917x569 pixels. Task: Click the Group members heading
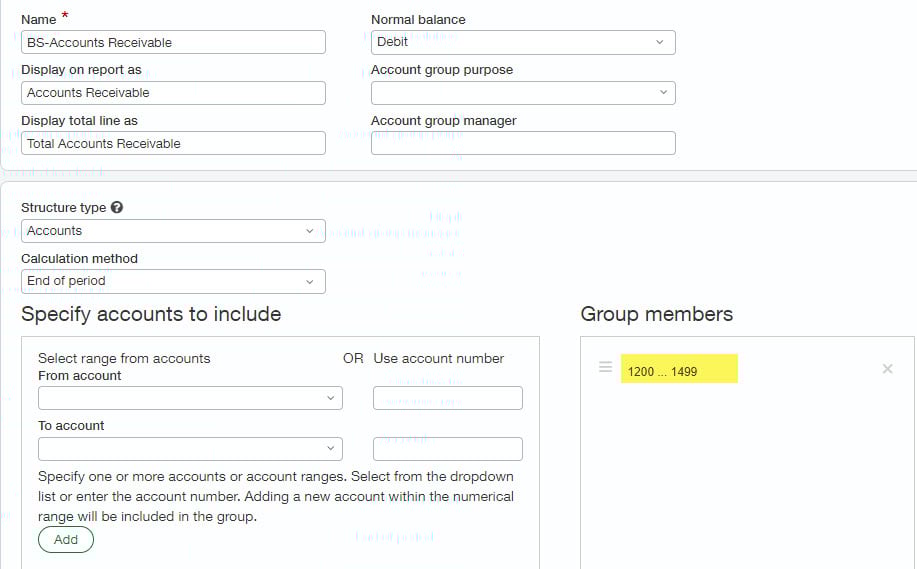click(x=656, y=314)
